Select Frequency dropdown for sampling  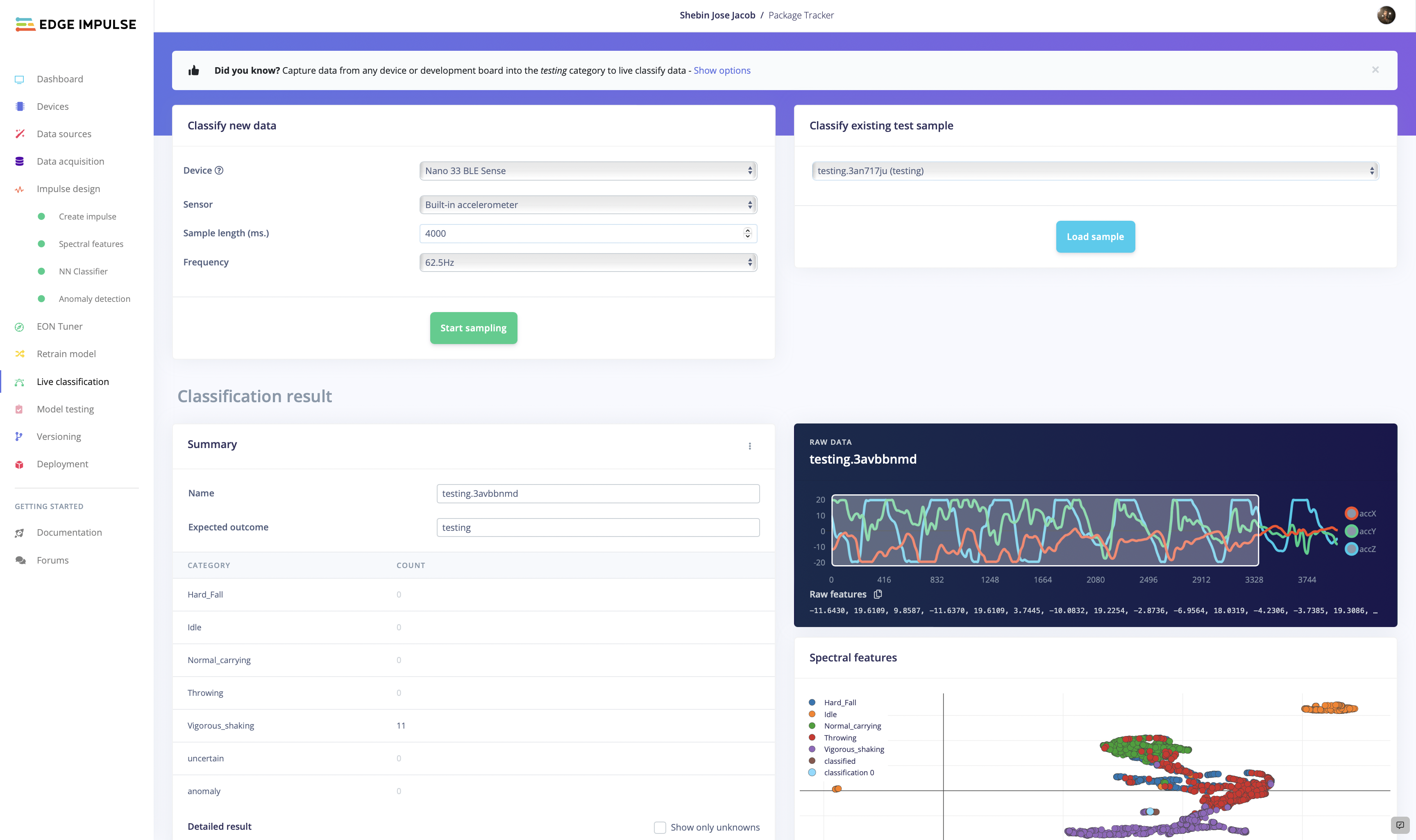(x=587, y=262)
